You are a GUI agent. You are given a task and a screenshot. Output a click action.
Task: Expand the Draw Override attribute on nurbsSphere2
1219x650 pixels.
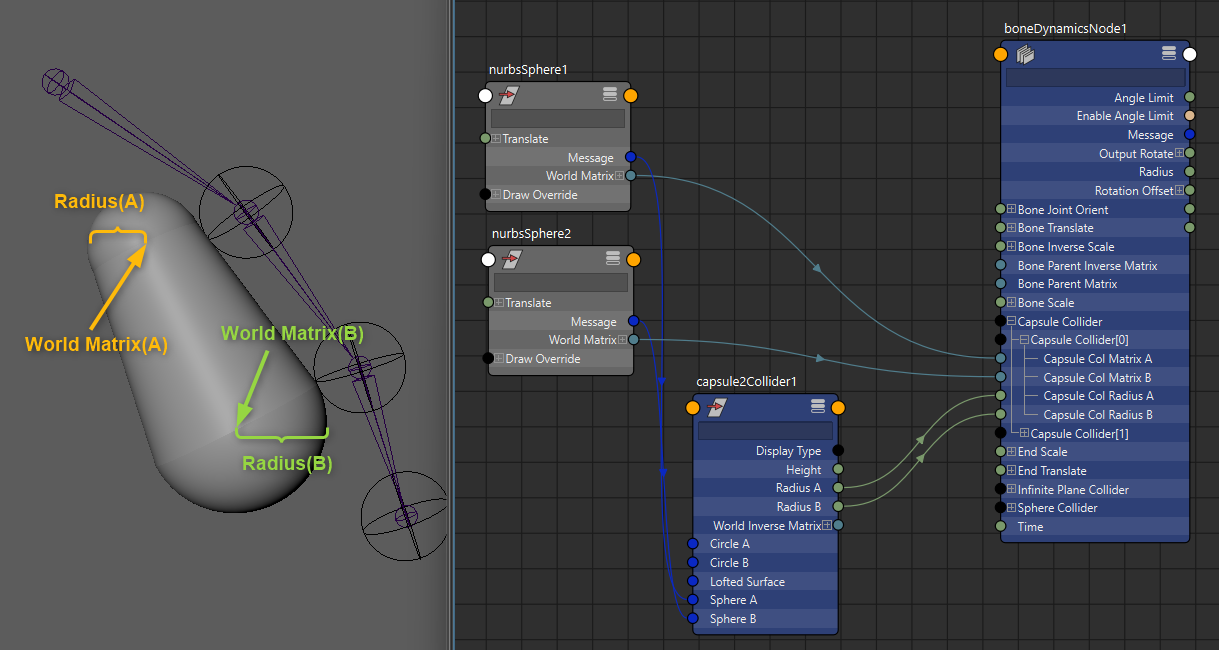(497, 358)
